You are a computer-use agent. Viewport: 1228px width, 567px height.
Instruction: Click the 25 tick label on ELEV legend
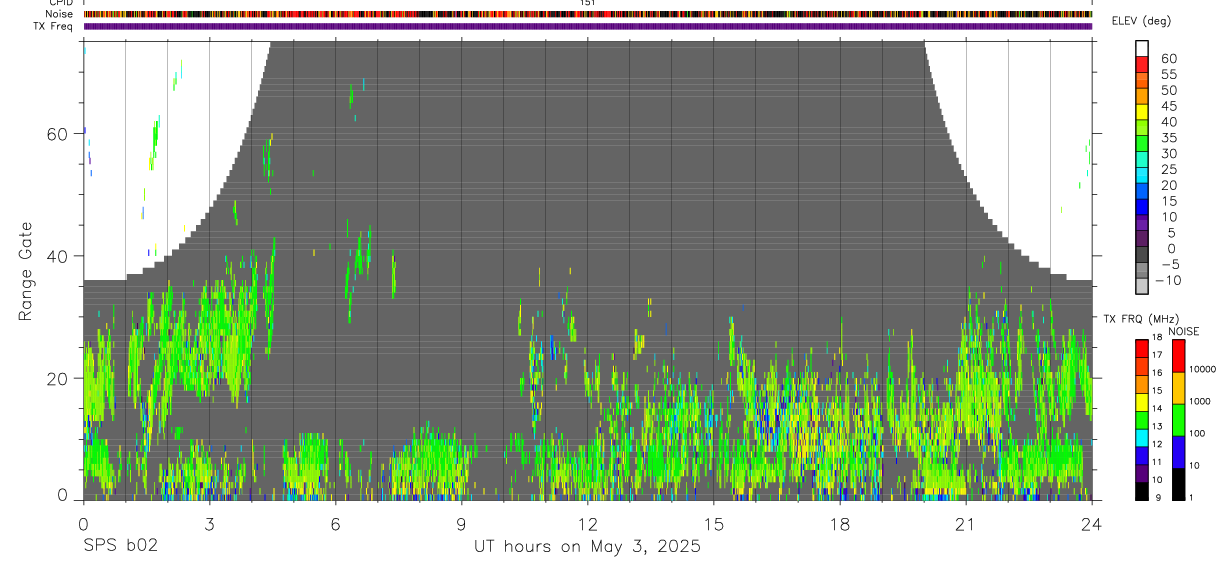pyautogui.click(x=1168, y=170)
